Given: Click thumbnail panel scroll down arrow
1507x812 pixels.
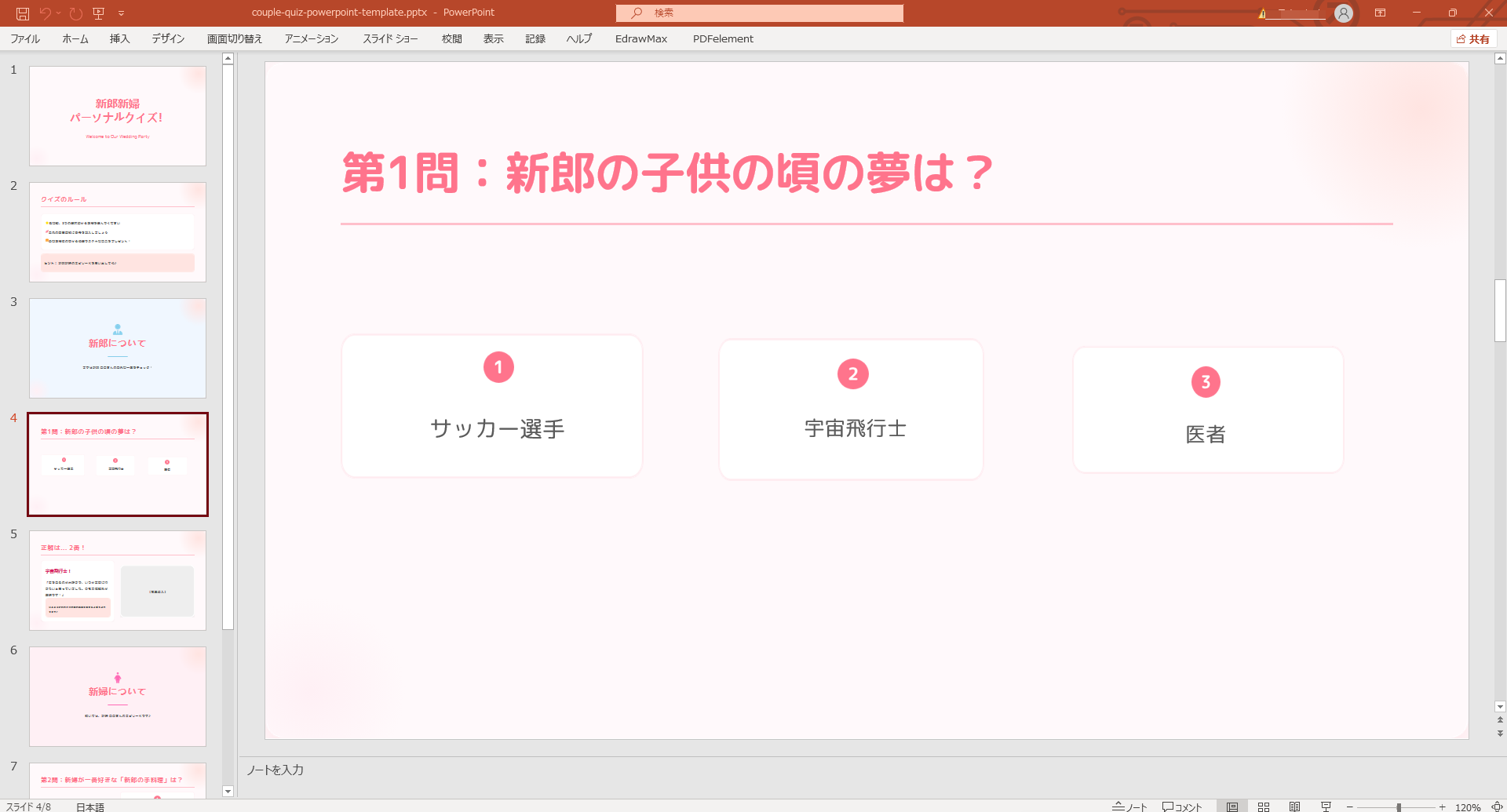Looking at the screenshot, I should click(x=228, y=792).
